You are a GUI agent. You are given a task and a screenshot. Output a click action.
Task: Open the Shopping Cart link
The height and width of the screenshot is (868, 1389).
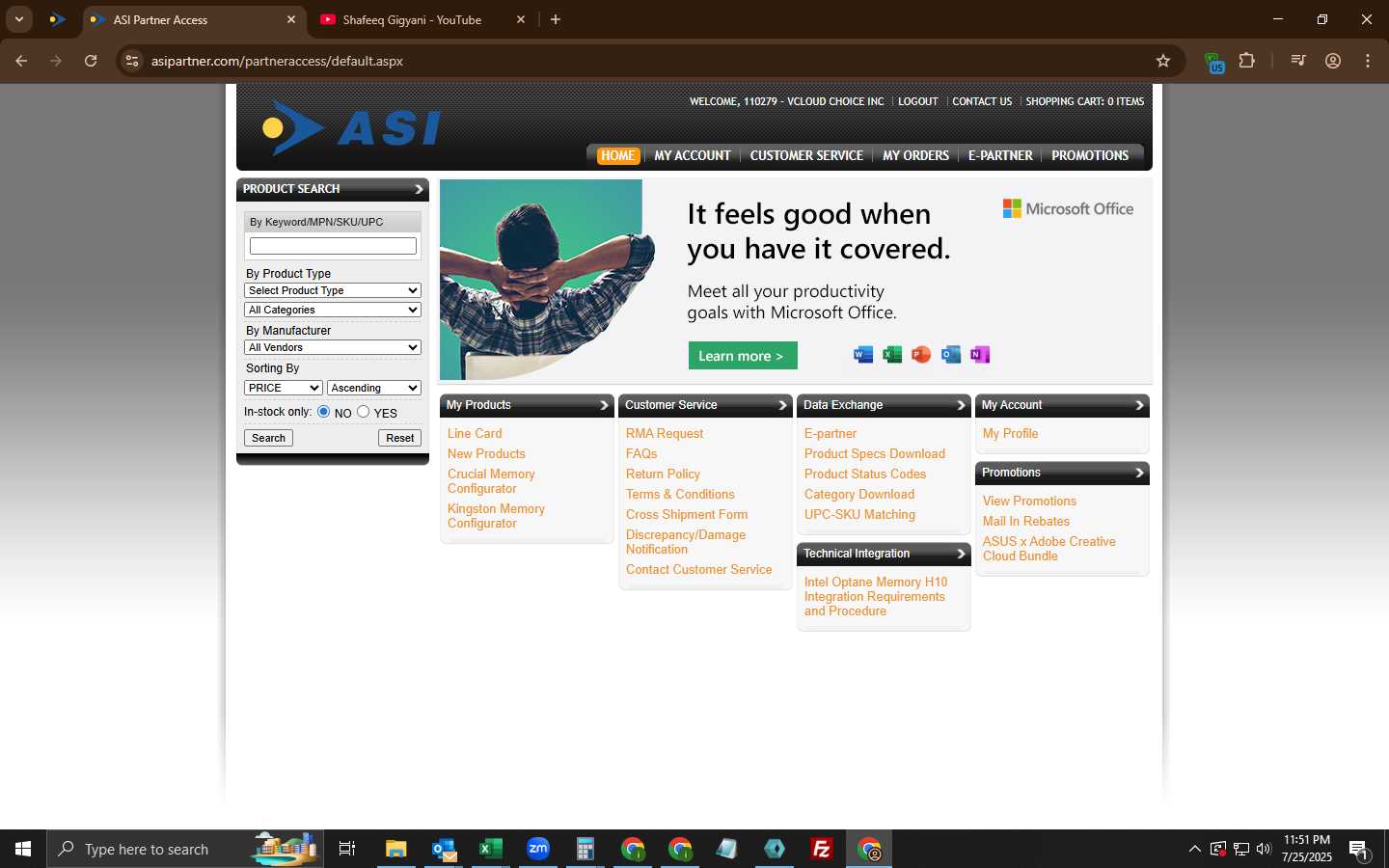tap(1085, 101)
